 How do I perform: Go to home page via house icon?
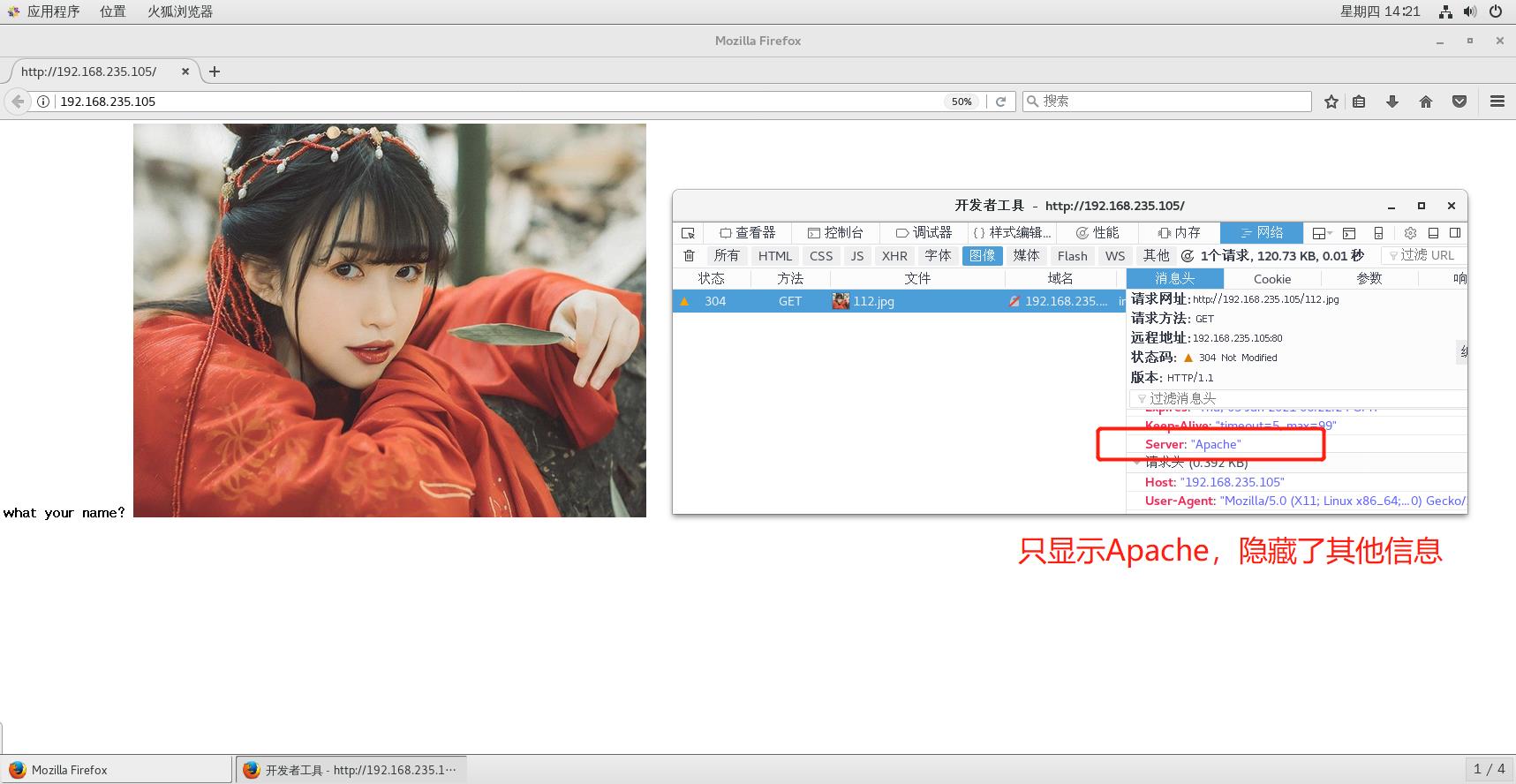pyautogui.click(x=1426, y=102)
